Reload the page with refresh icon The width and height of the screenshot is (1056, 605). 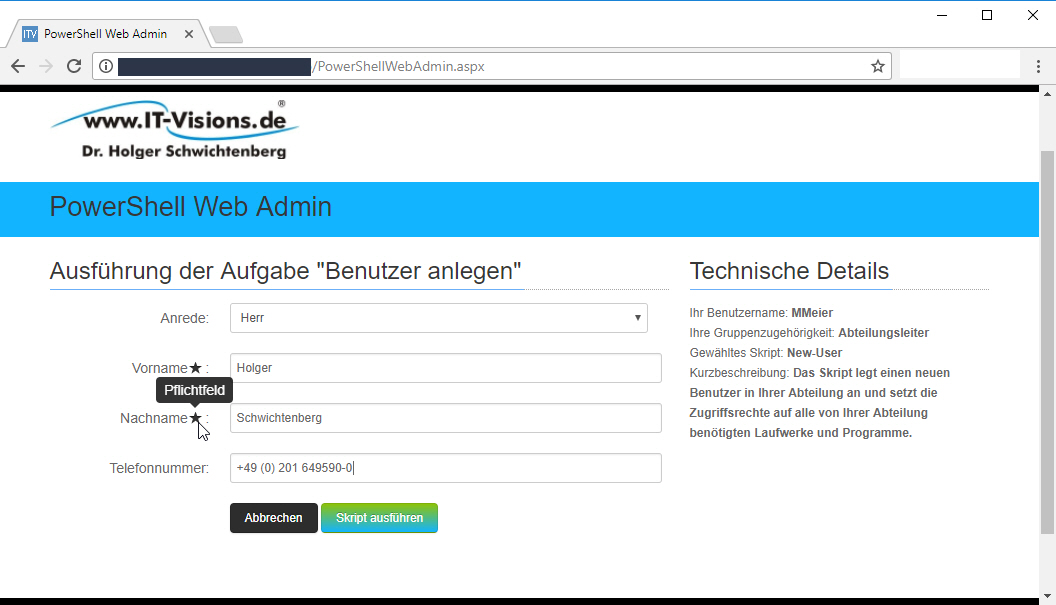click(x=73, y=66)
